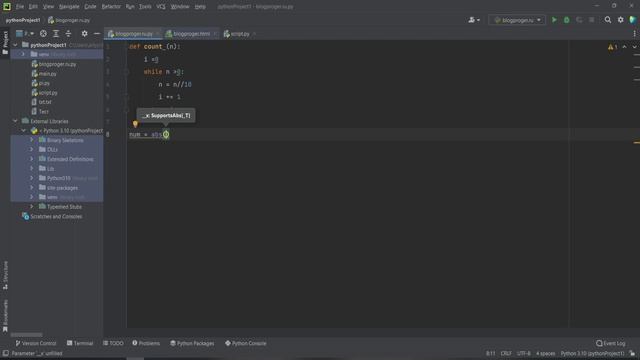The image size is (640, 360).
Task: Open the Navigate menu
Action: [x=69, y=7]
